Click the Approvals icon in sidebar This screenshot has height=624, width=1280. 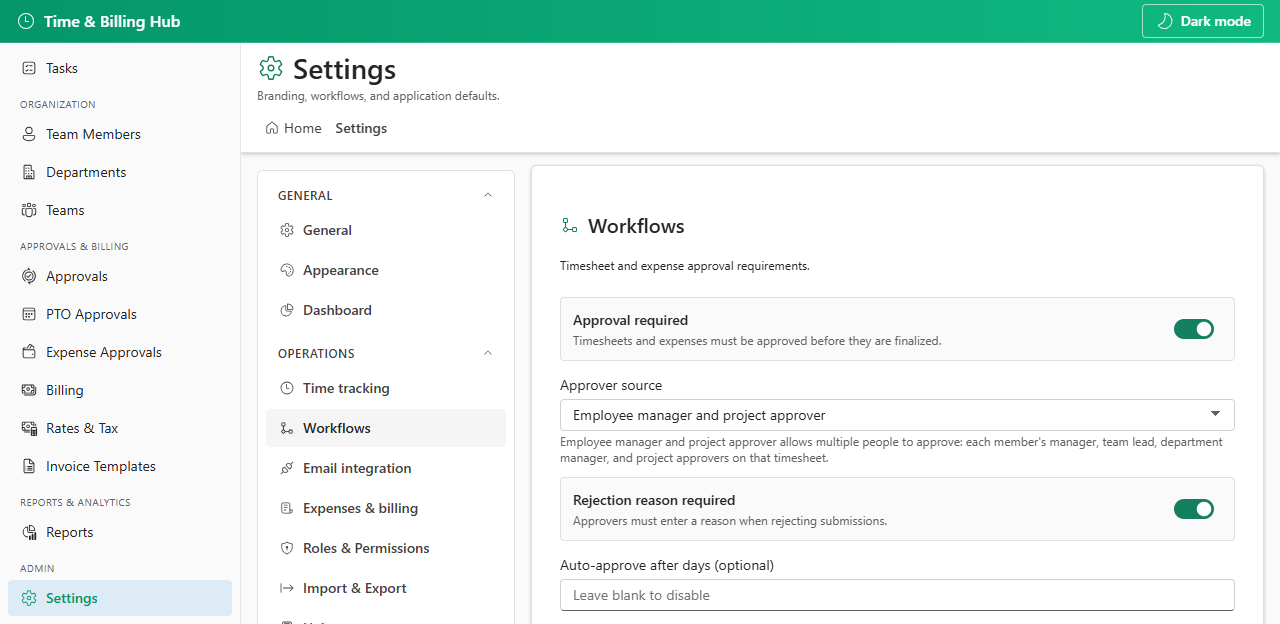(x=29, y=276)
